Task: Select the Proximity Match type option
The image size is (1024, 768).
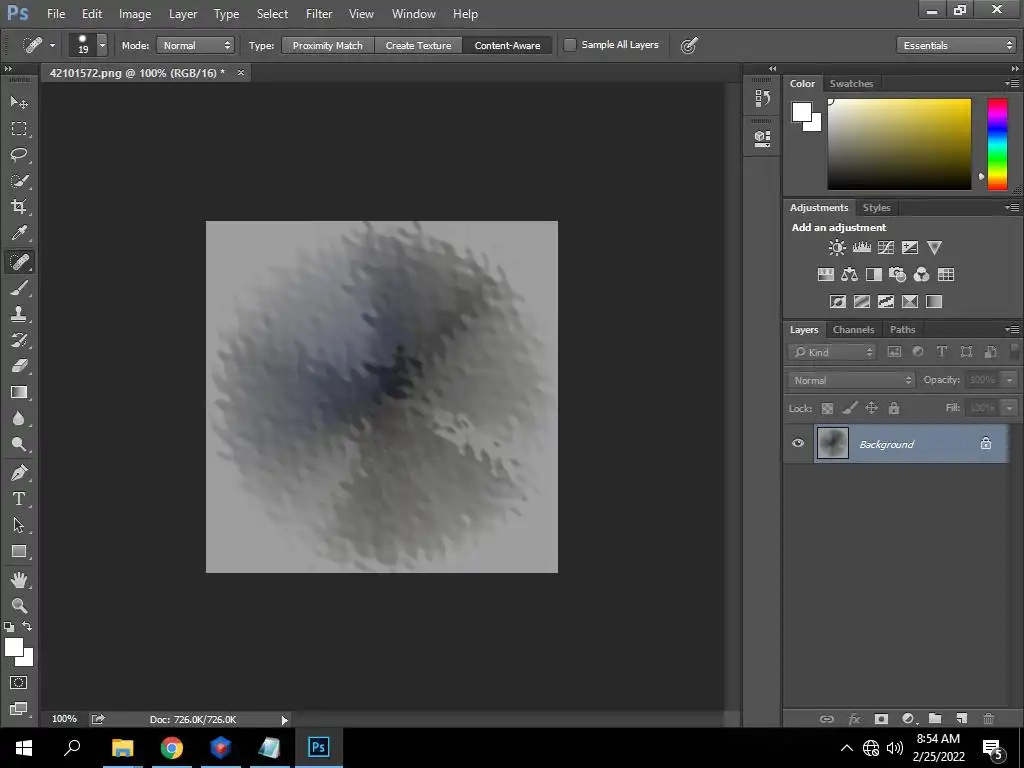Action: pos(327,45)
